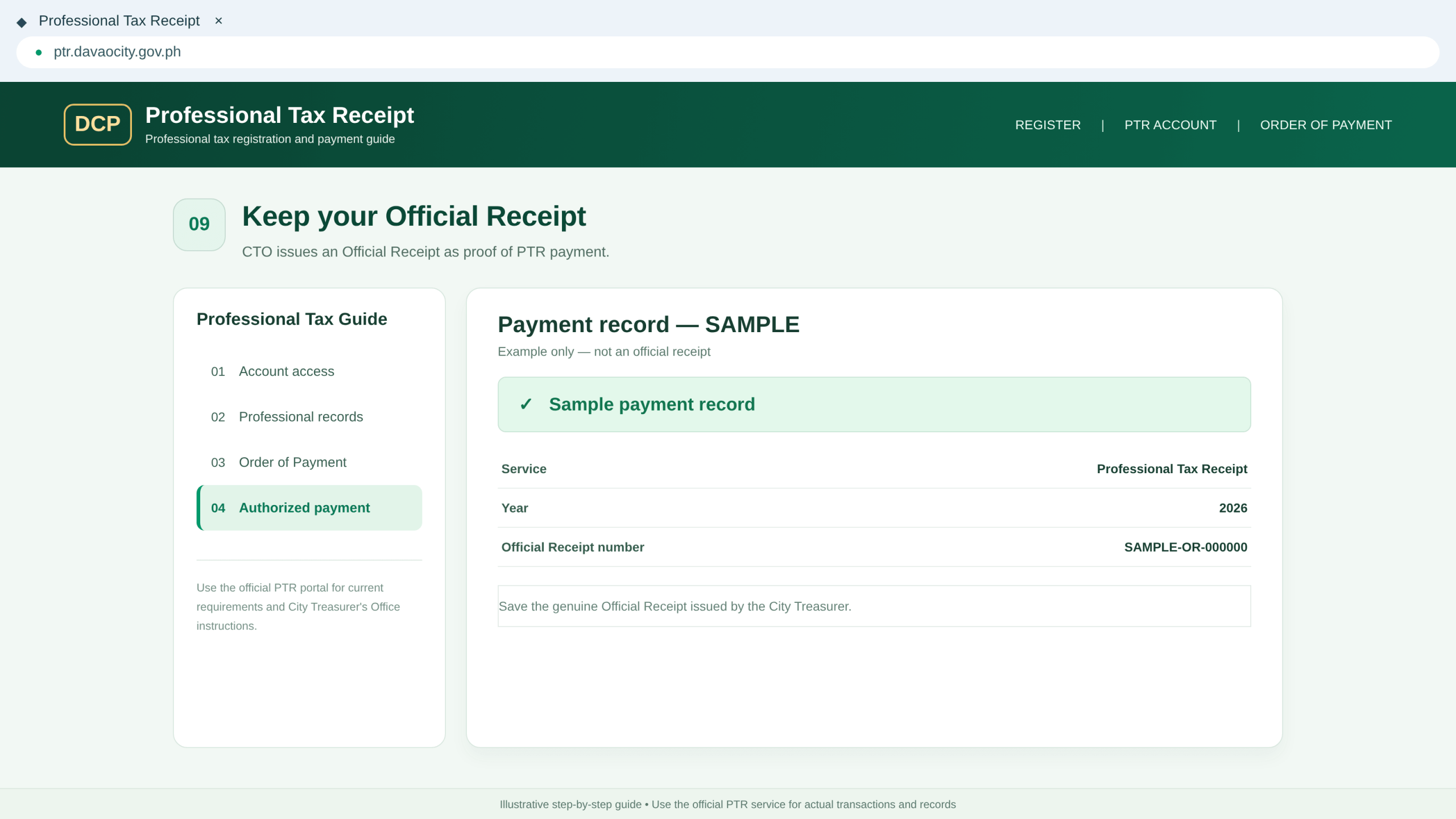
Task: Close the Professional Tax Receipt tab
Action: 218,21
